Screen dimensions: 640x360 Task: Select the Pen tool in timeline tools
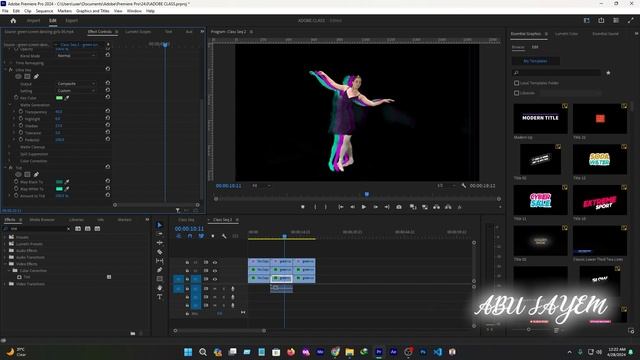(x=160, y=270)
